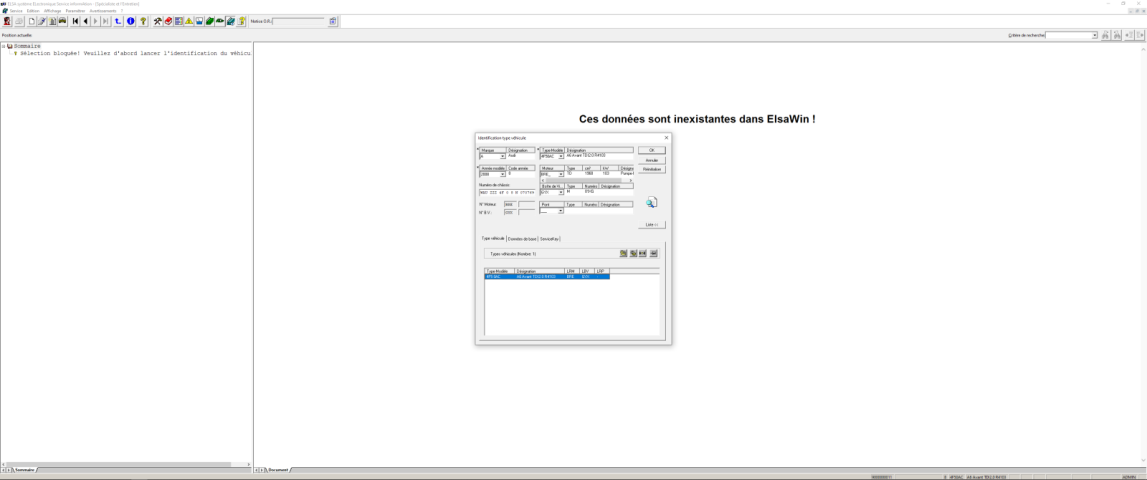The width and height of the screenshot is (1147, 480).
Task: Open the Pont dropdown
Action: [x=561, y=211]
